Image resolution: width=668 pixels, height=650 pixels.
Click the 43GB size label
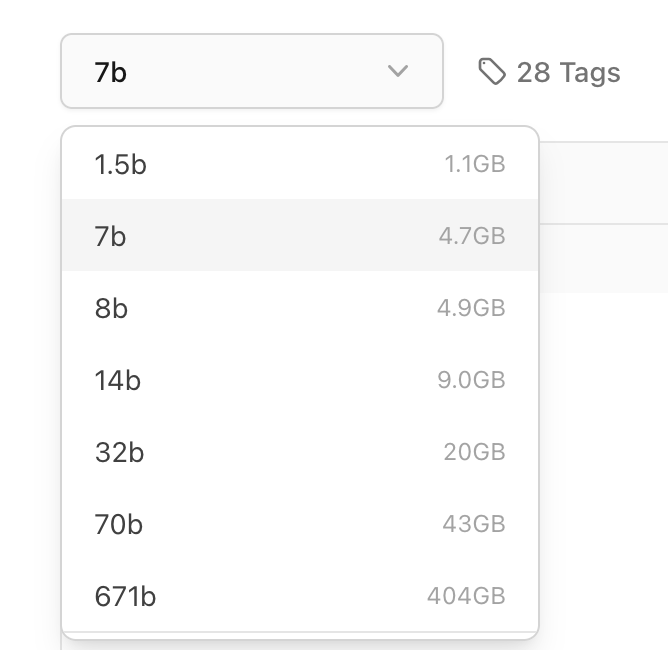[474, 524]
